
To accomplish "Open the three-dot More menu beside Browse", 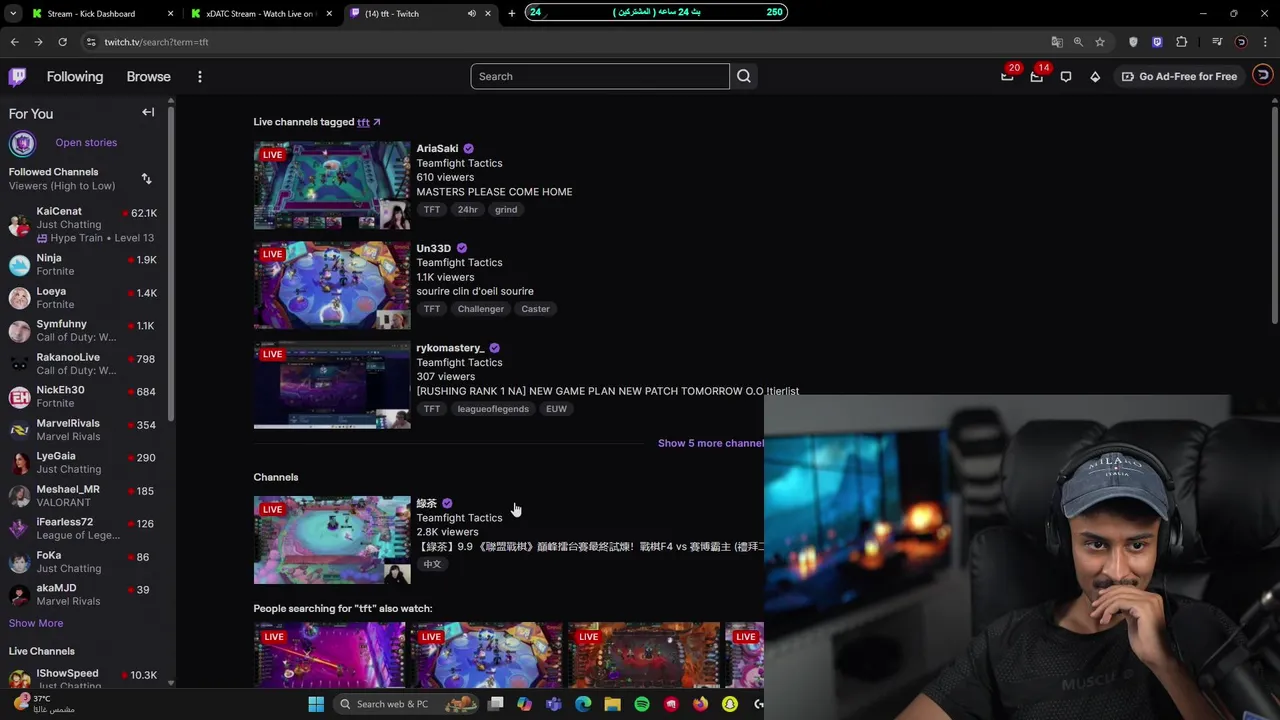I will [200, 77].
